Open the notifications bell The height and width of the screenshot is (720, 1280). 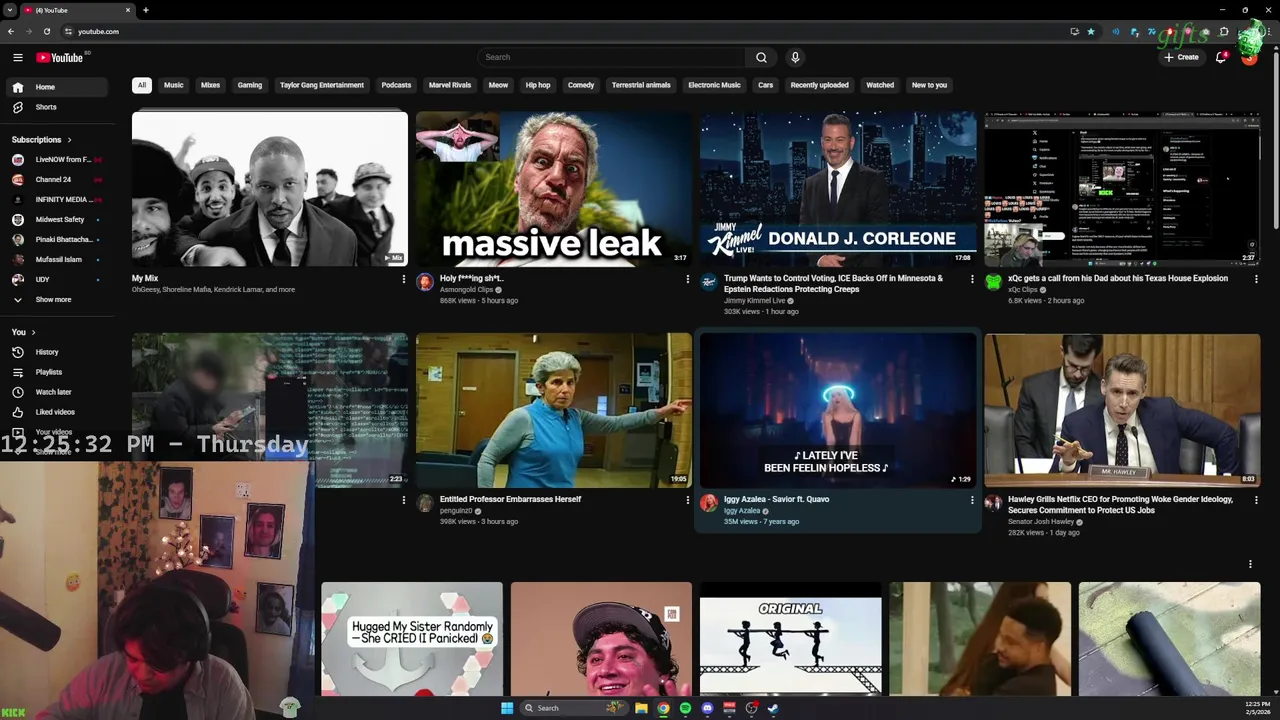1221,57
